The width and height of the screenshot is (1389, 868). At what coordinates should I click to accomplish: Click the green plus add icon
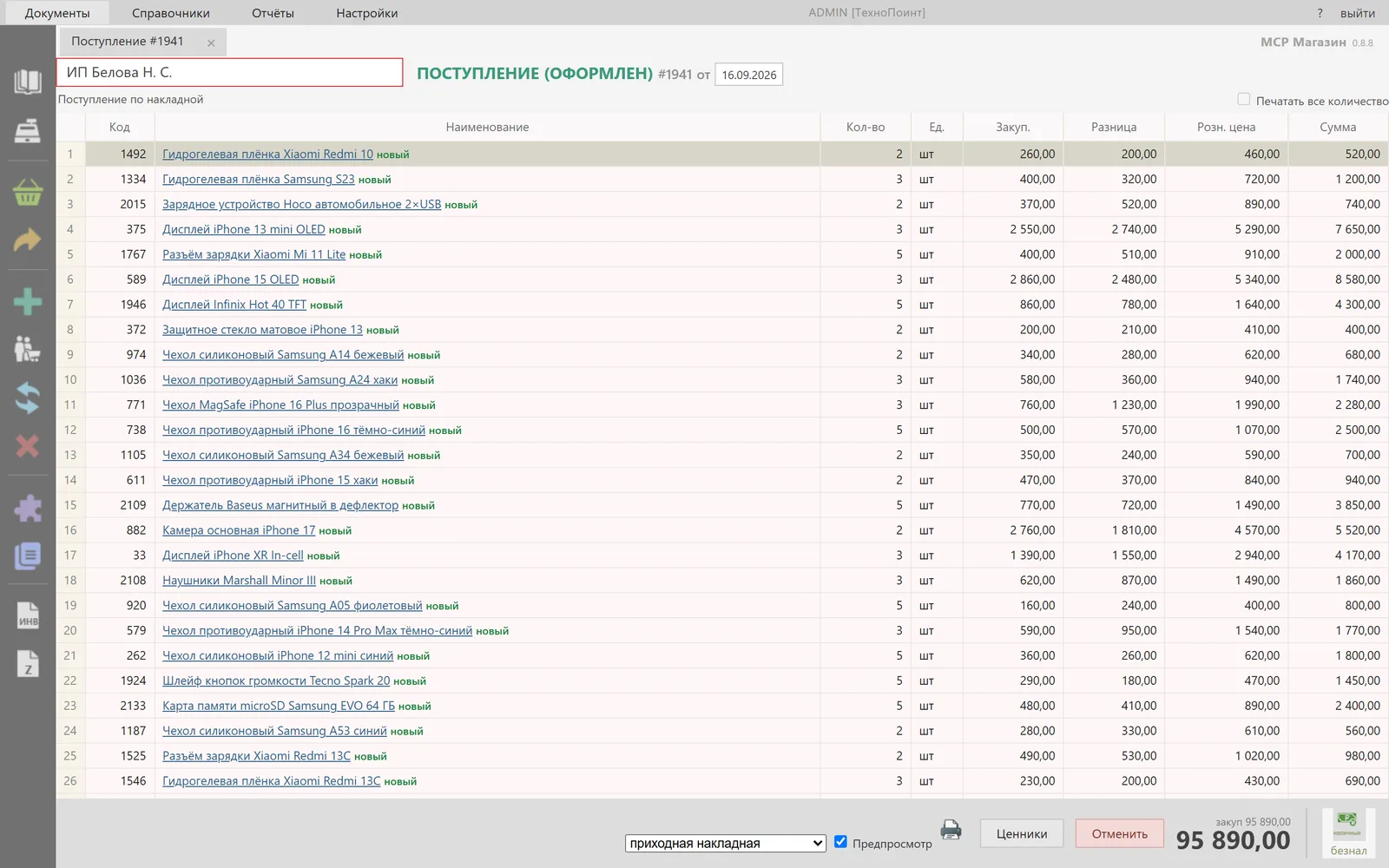point(28,301)
